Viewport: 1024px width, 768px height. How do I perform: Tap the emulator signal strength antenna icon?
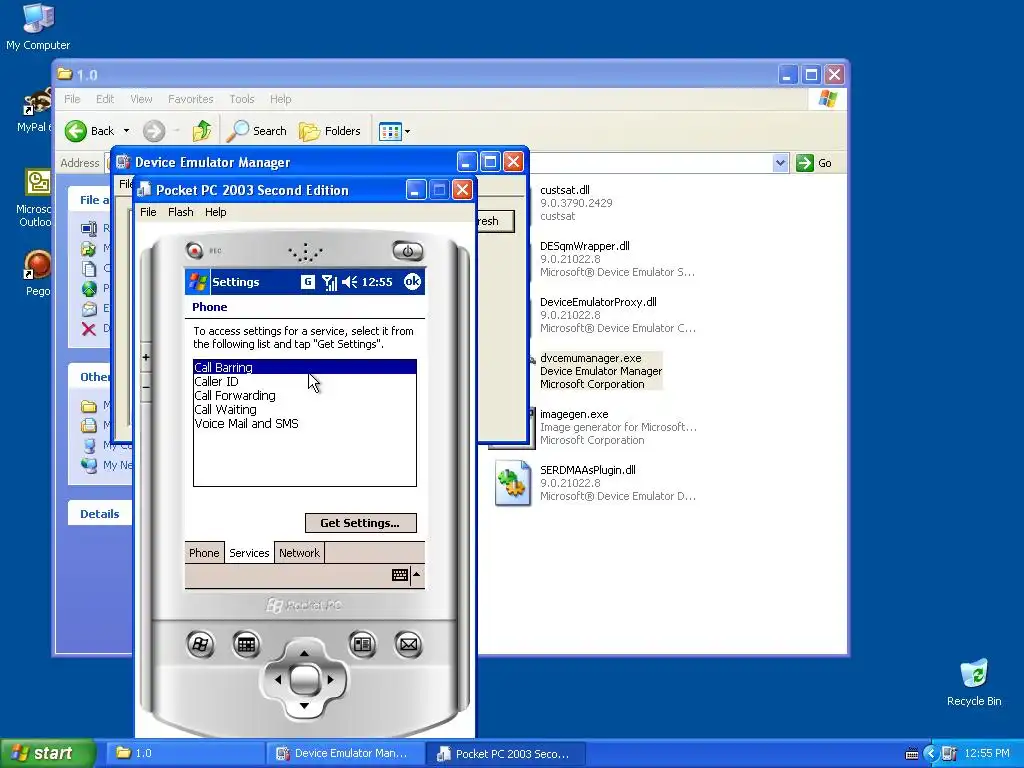329,282
